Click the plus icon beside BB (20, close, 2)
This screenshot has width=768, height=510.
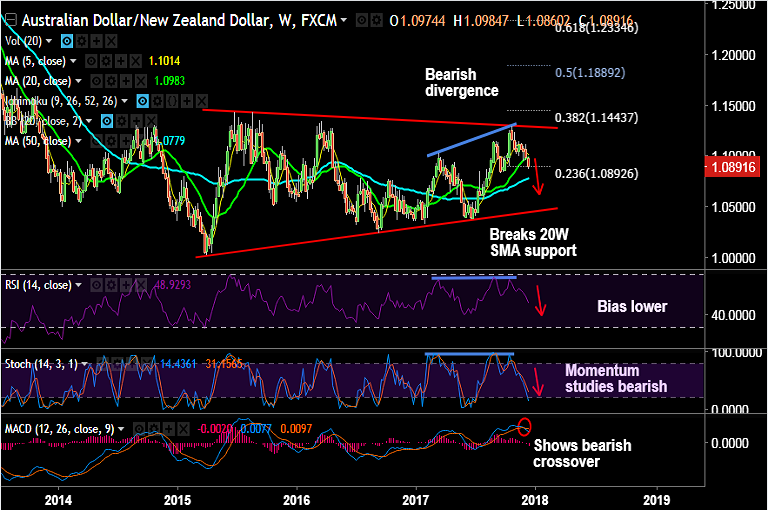click(x=136, y=121)
